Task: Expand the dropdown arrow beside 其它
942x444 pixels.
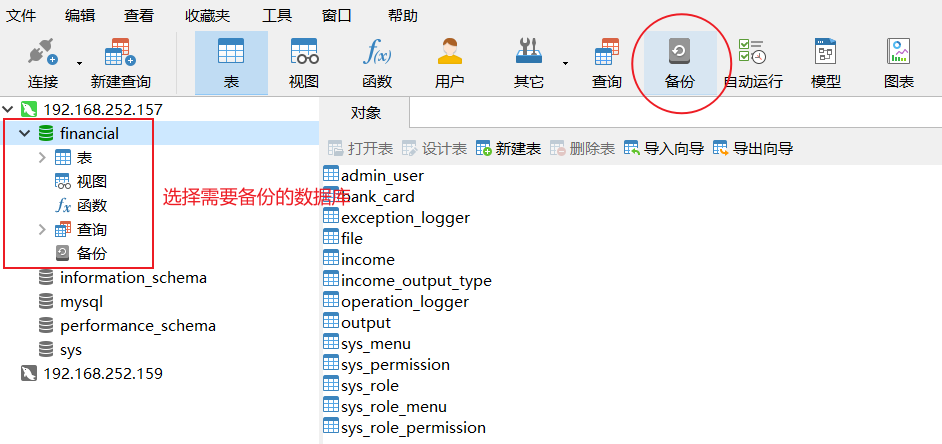Action: (x=565, y=63)
